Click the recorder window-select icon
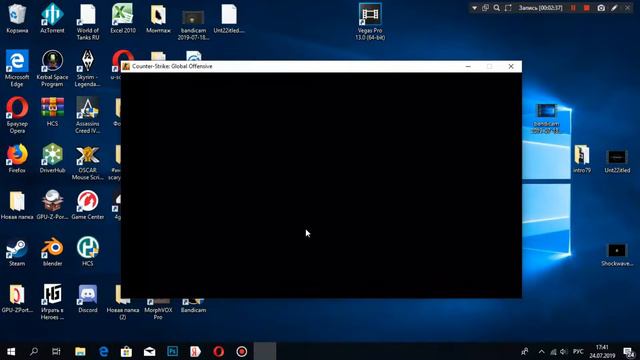 (x=485, y=8)
